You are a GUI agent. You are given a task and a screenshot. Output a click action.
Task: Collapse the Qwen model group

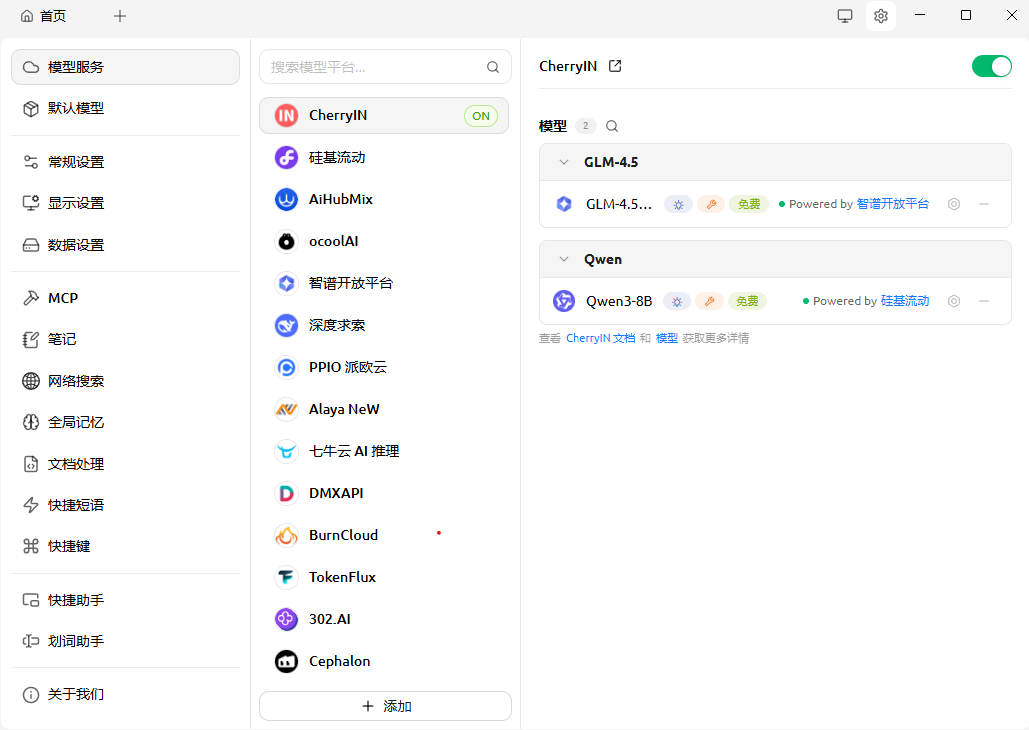564,259
